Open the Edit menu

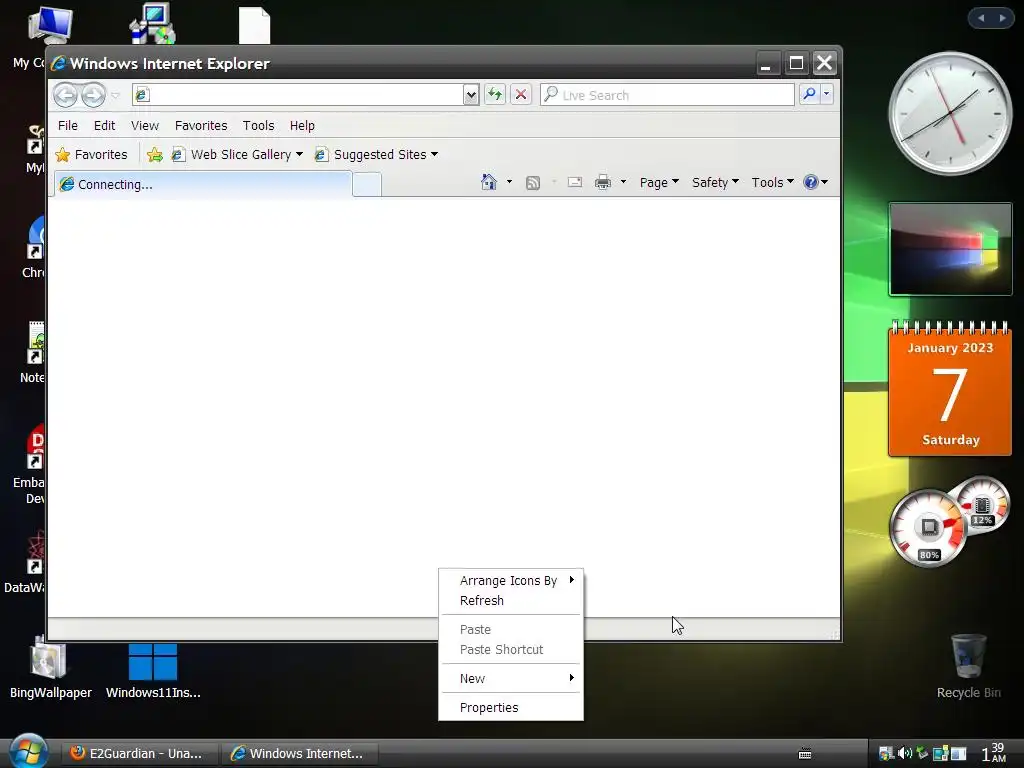point(104,125)
